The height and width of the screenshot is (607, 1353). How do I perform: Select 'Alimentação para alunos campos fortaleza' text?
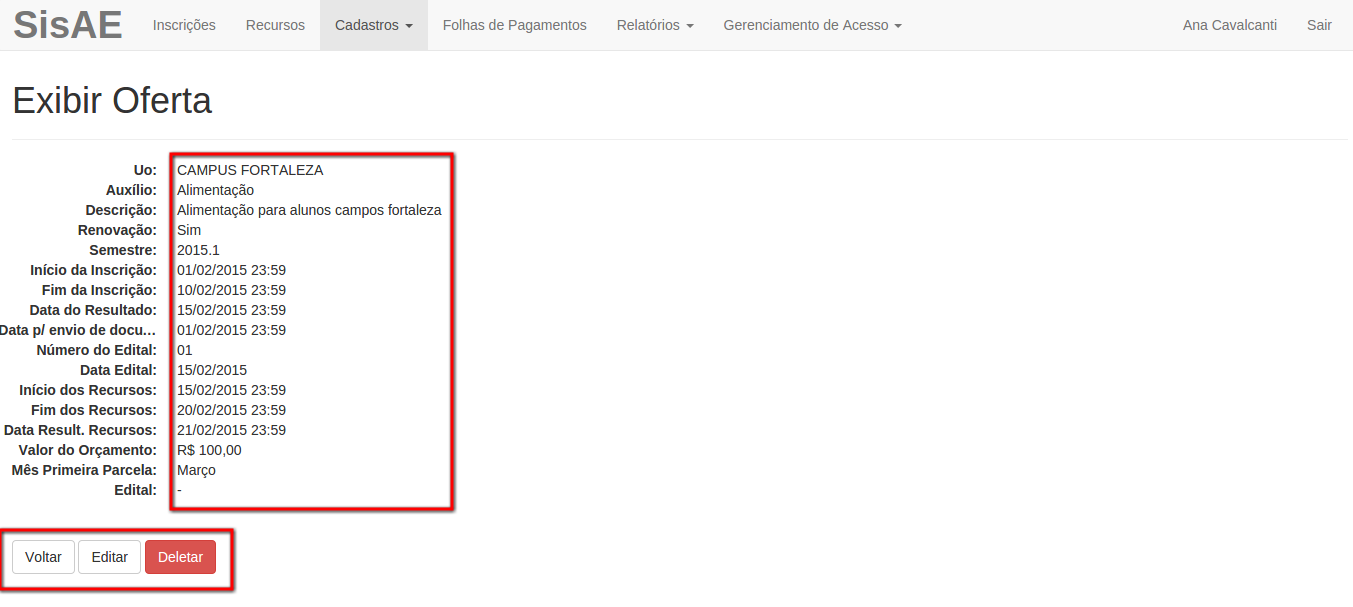(309, 210)
